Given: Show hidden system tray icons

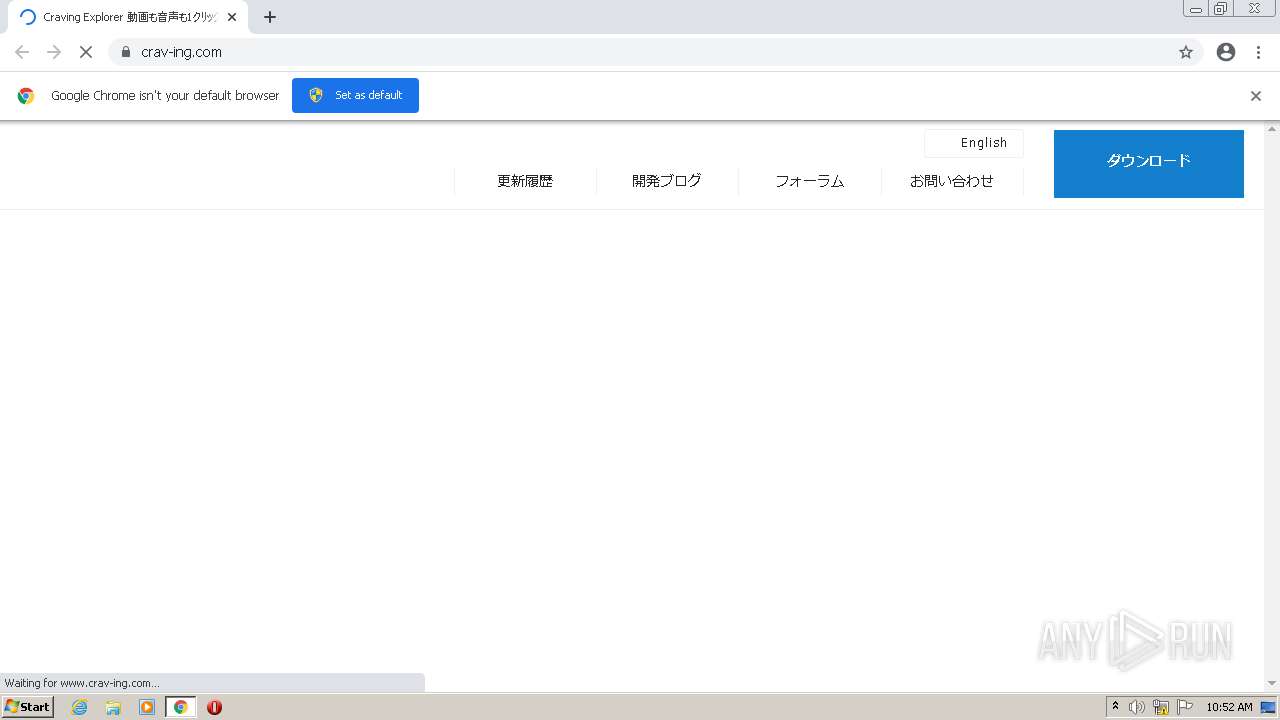Looking at the screenshot, I should pos(1116,707).
